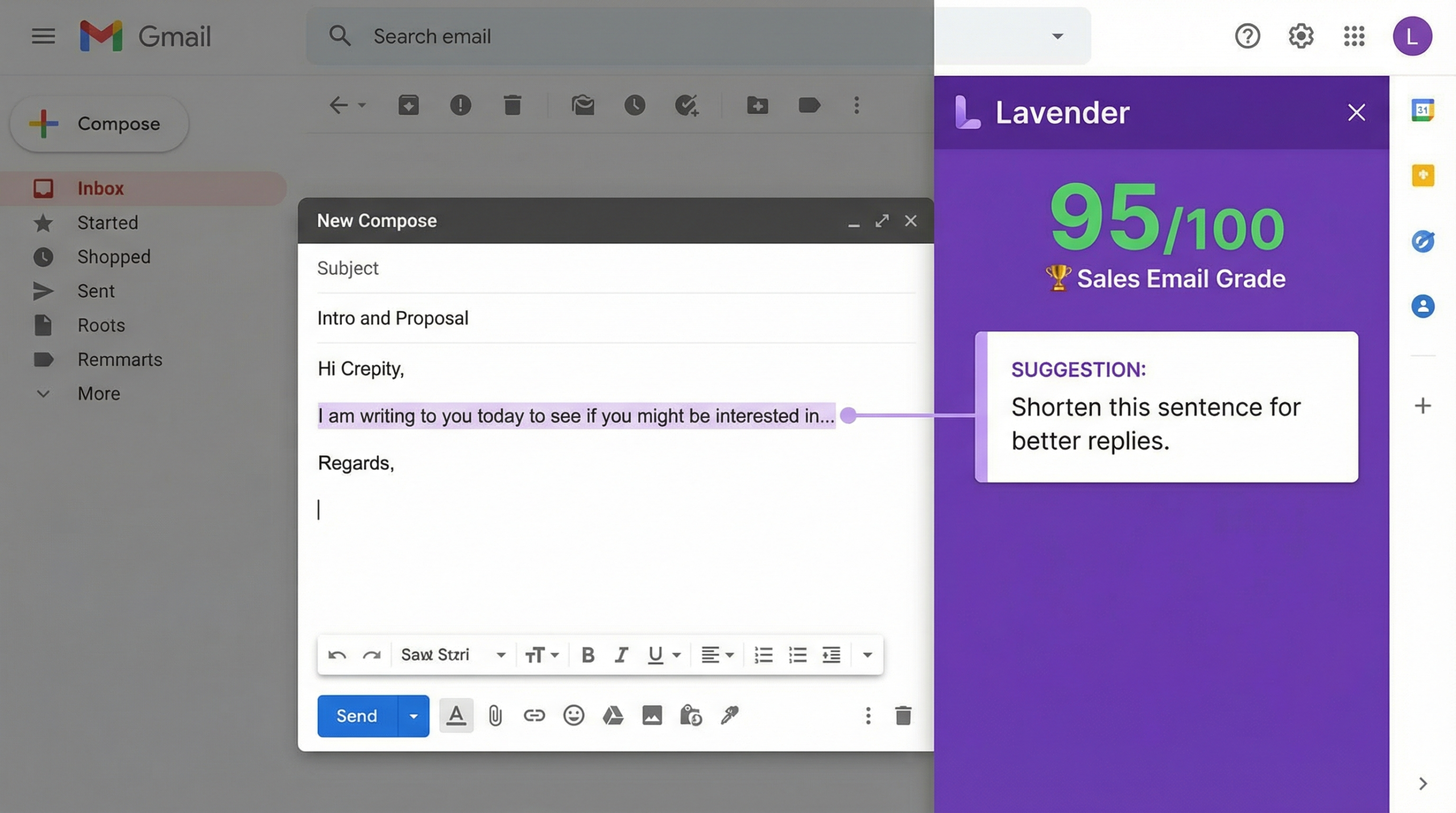Open compose more options three dots
The width and height of the screenshot is (1456, 813).
point(867,715)
